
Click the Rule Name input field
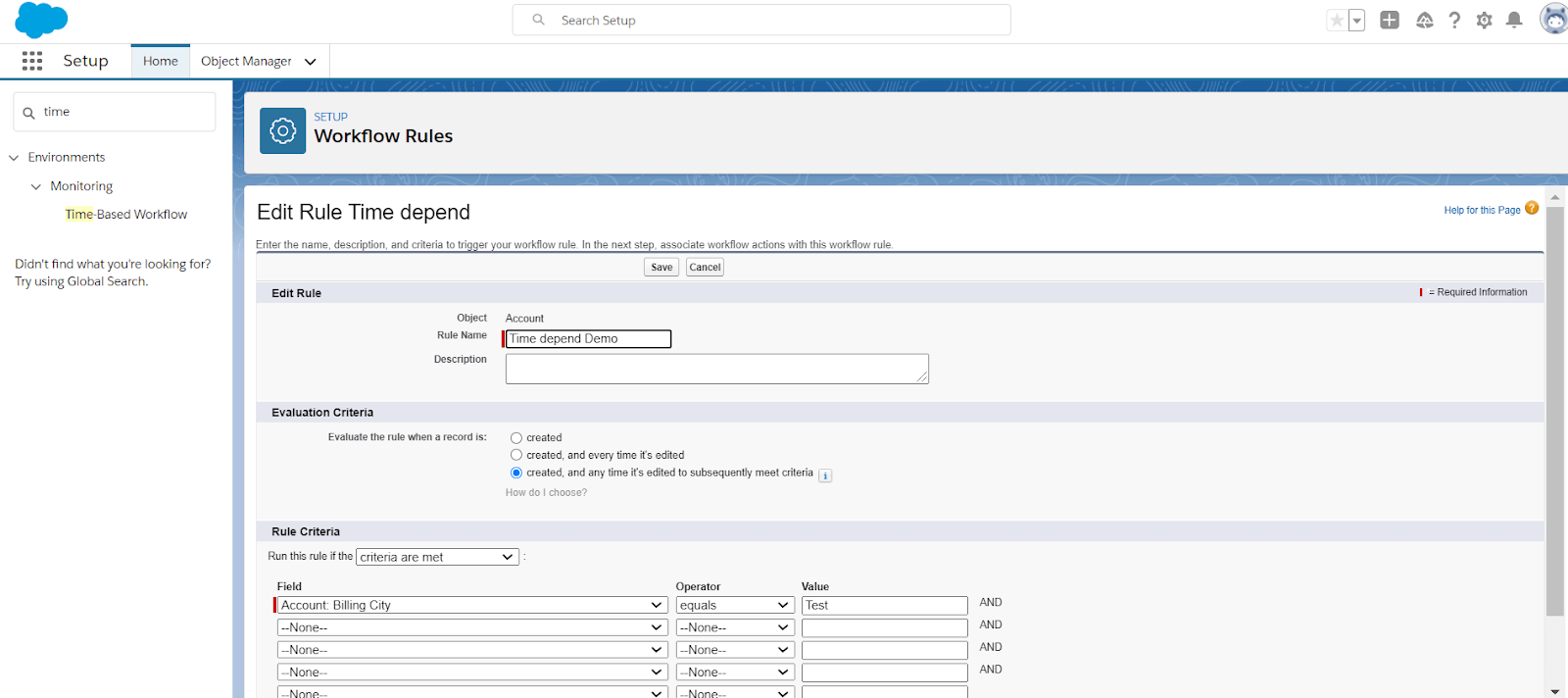(588, 339)
